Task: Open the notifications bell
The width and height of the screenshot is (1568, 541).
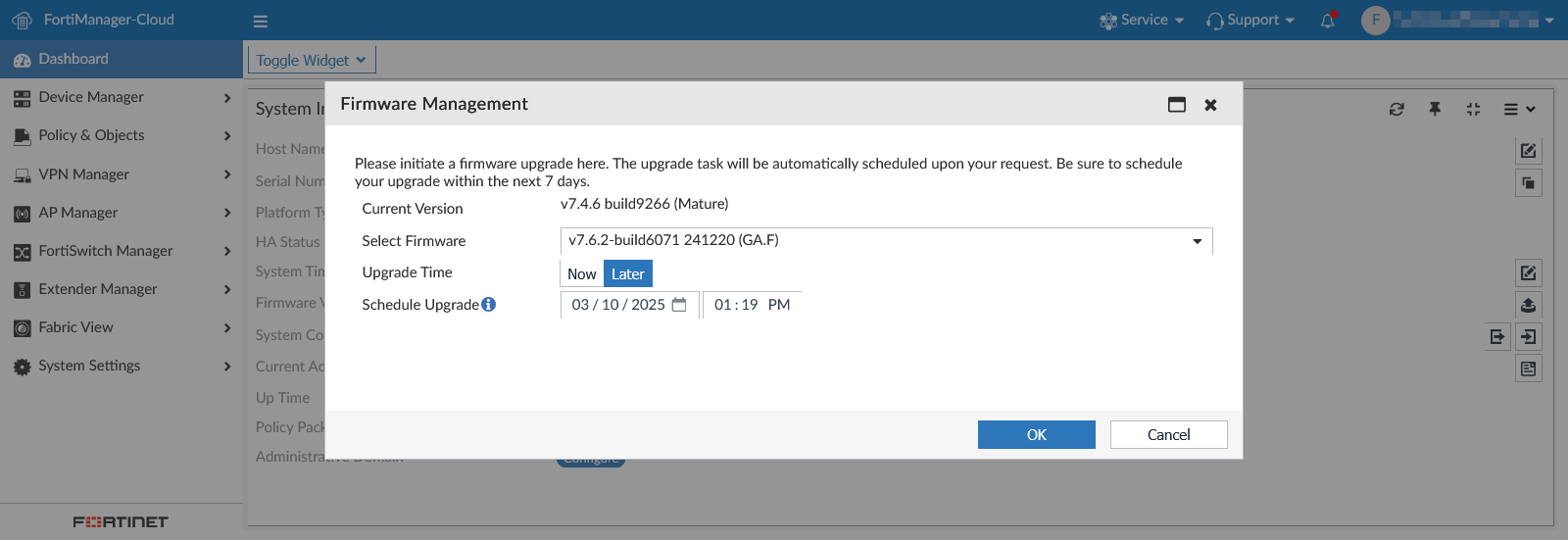Action: pyautogui.click(x=1328, y=21)
